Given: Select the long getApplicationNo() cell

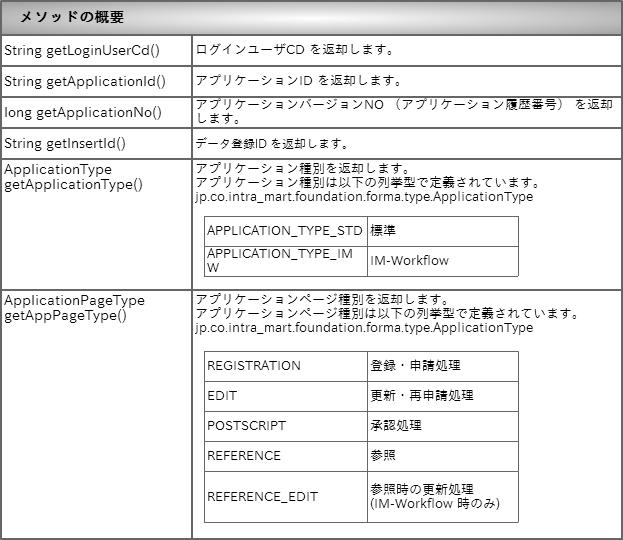Looking at the screenshot, I should [x=97, y=112].
